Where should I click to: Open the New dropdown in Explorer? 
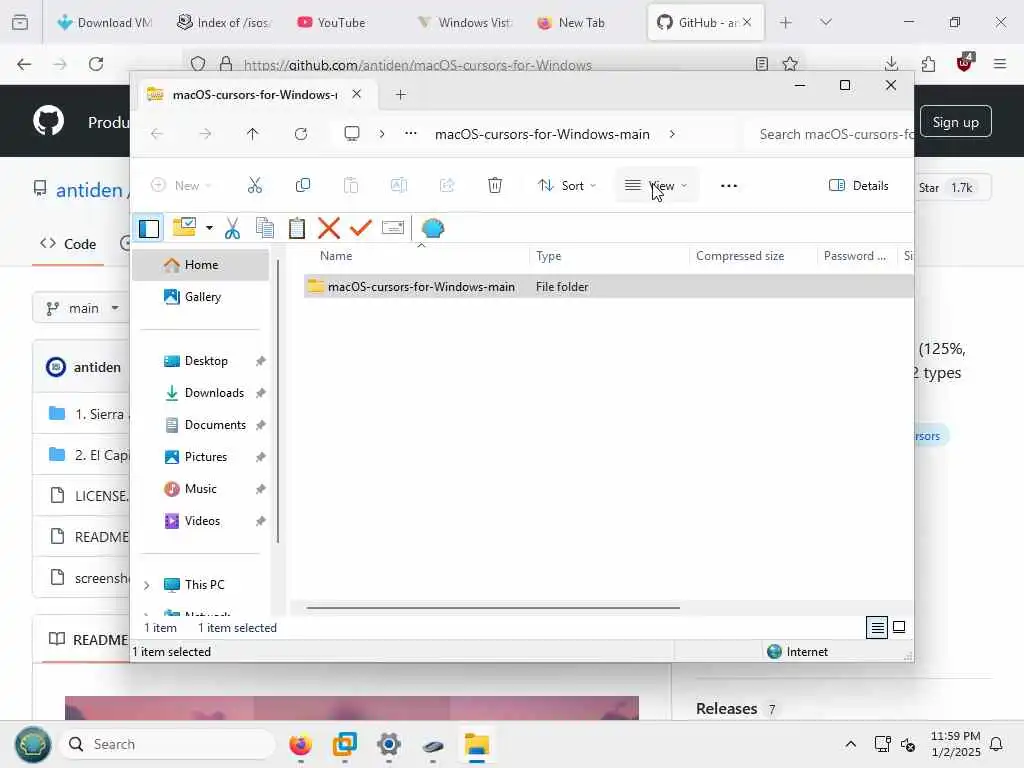[x=181, y=185]
